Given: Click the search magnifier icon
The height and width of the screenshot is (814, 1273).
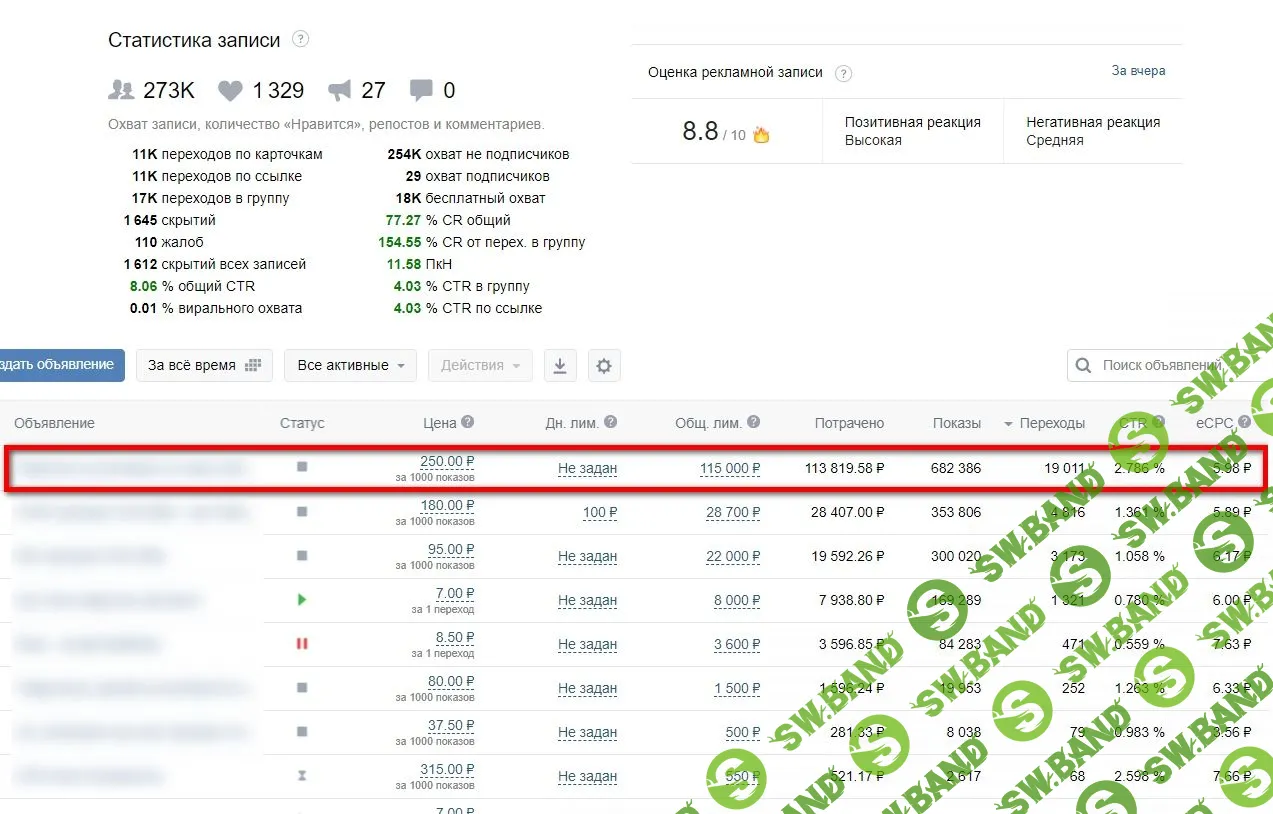Looking at the screenshot, I should coord(1084,366).
